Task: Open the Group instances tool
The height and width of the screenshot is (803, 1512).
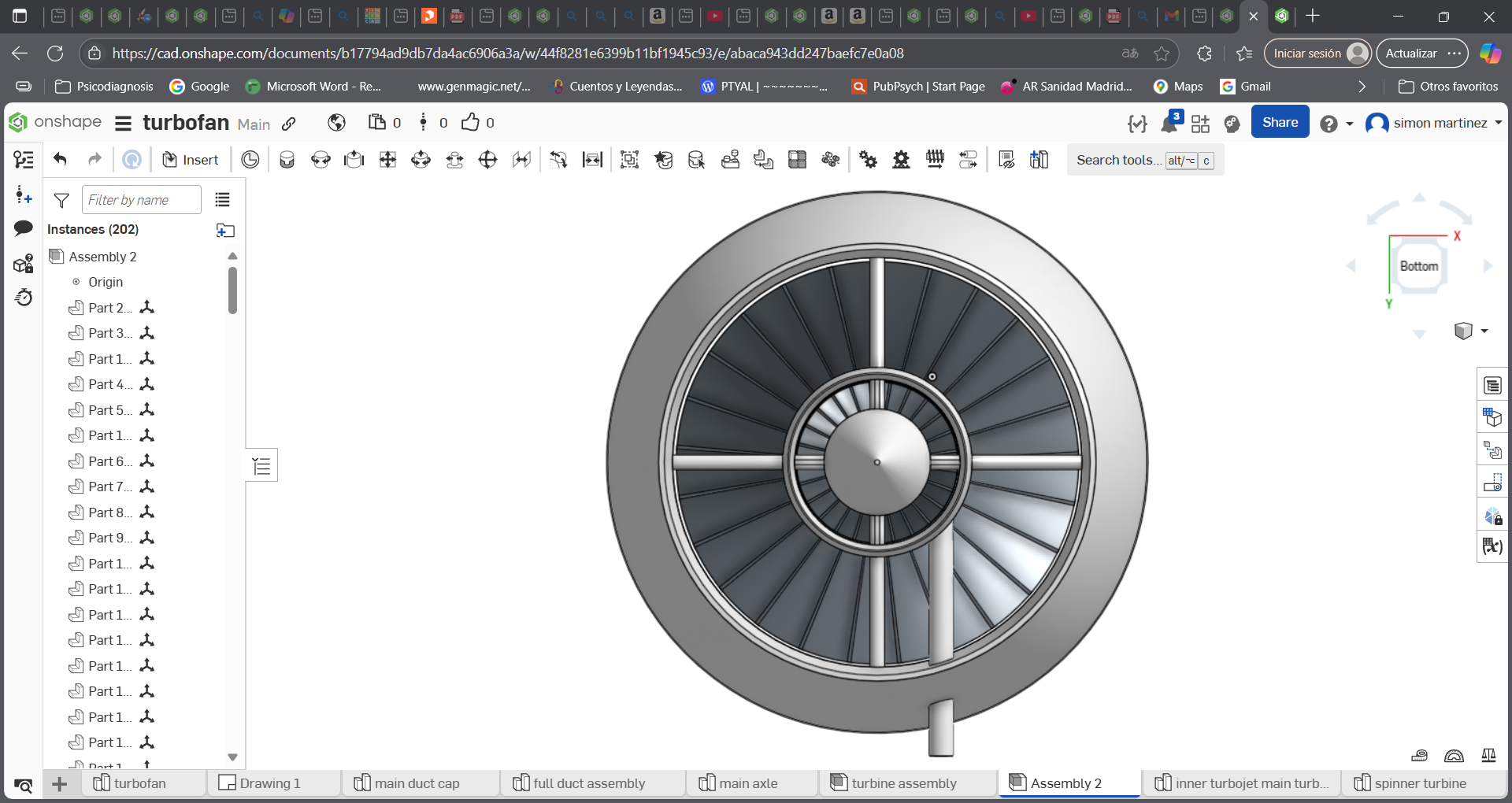Action: click(x=629, y=160)
